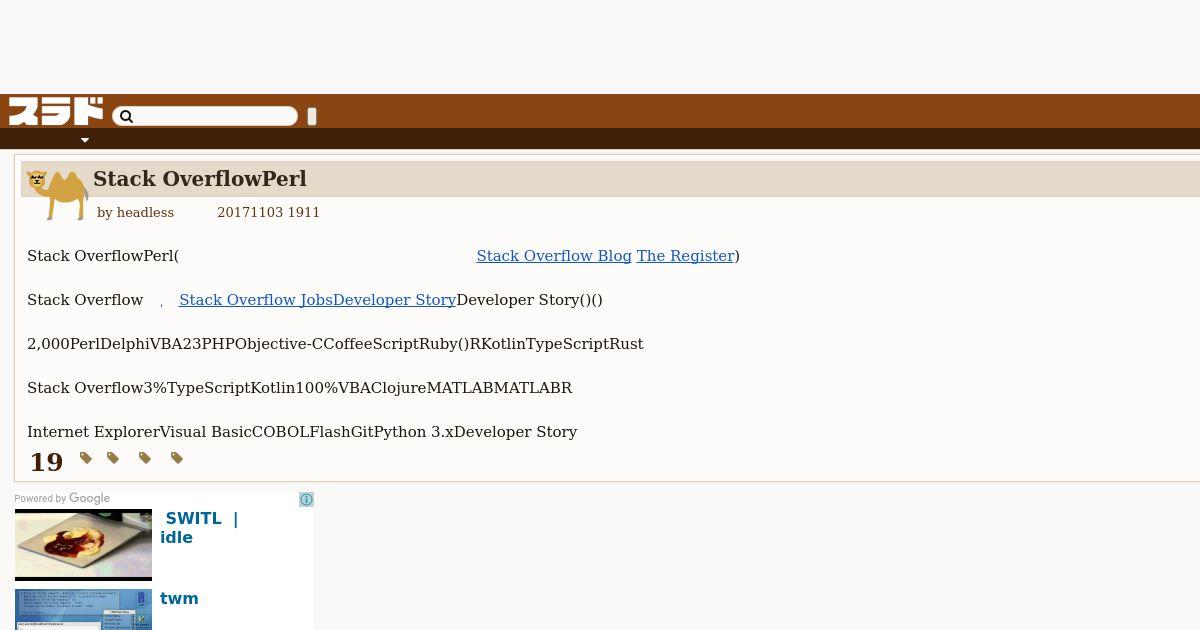Open Stack Overflow JobsDeveloper Story link
Image resolution: width=1200 pixels, height=630 pixels.
pyautogui.click(x=317, y=300)
